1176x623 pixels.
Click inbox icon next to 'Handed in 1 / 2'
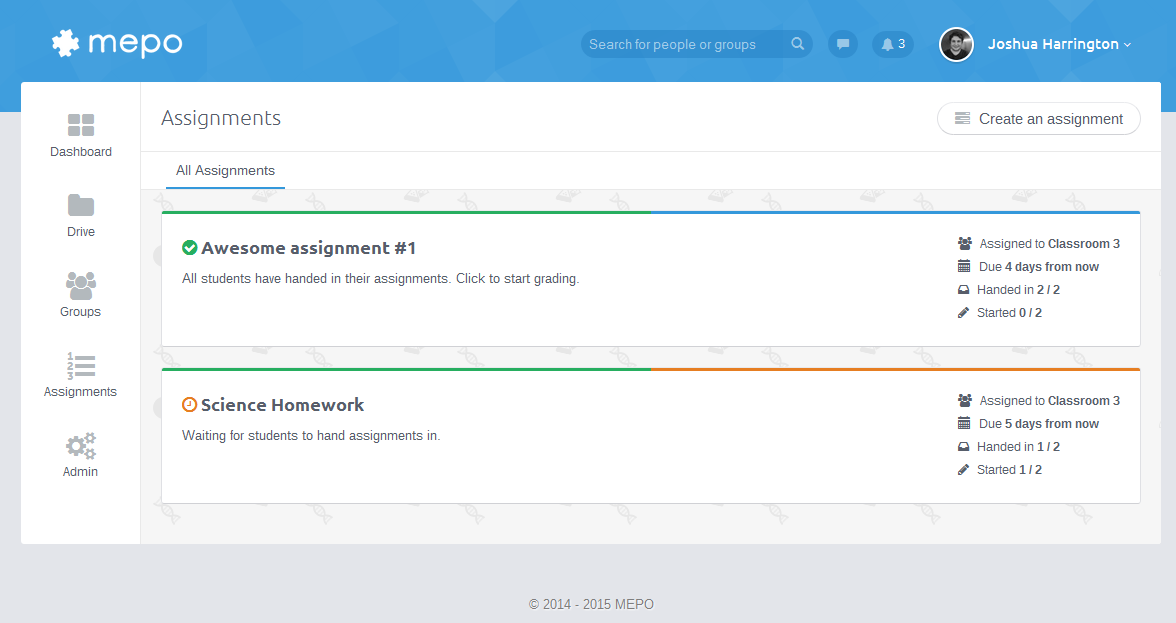[964, 447]
